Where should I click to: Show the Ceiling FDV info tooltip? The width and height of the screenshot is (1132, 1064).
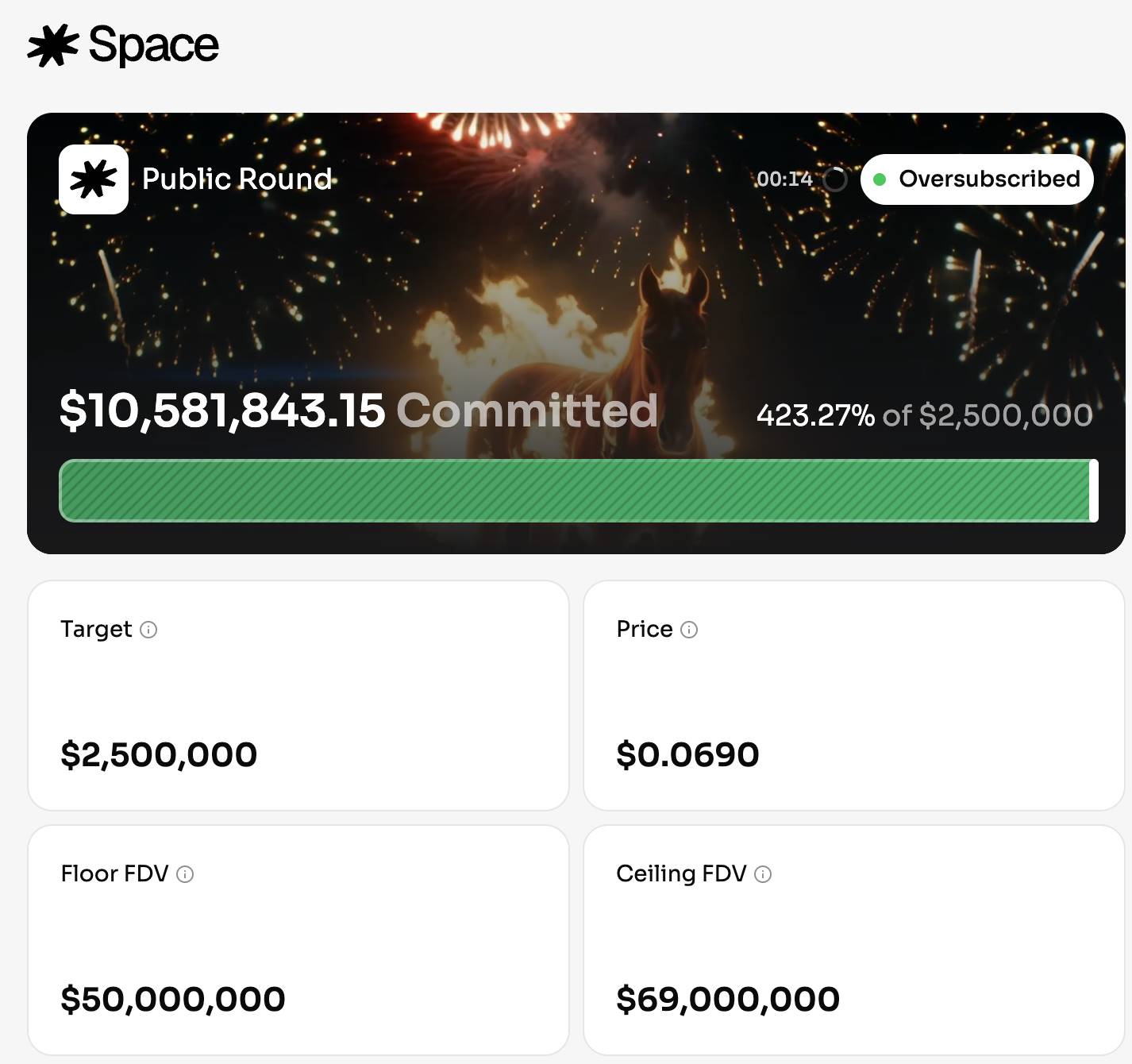[763, 874]
